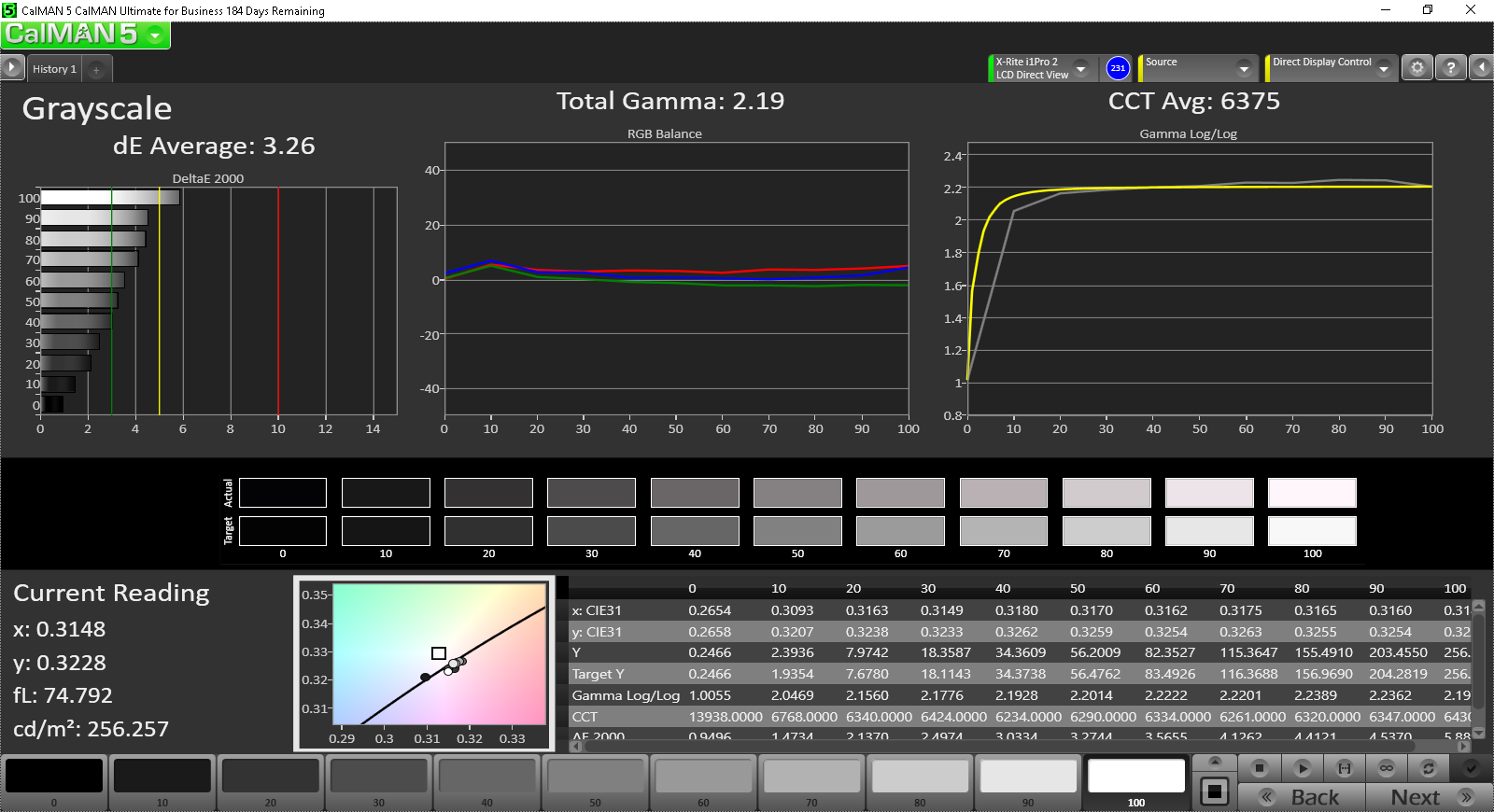Click the refresh arrows icon
The height and width of the screenshot is (812, 1494).
(1429, 768)
